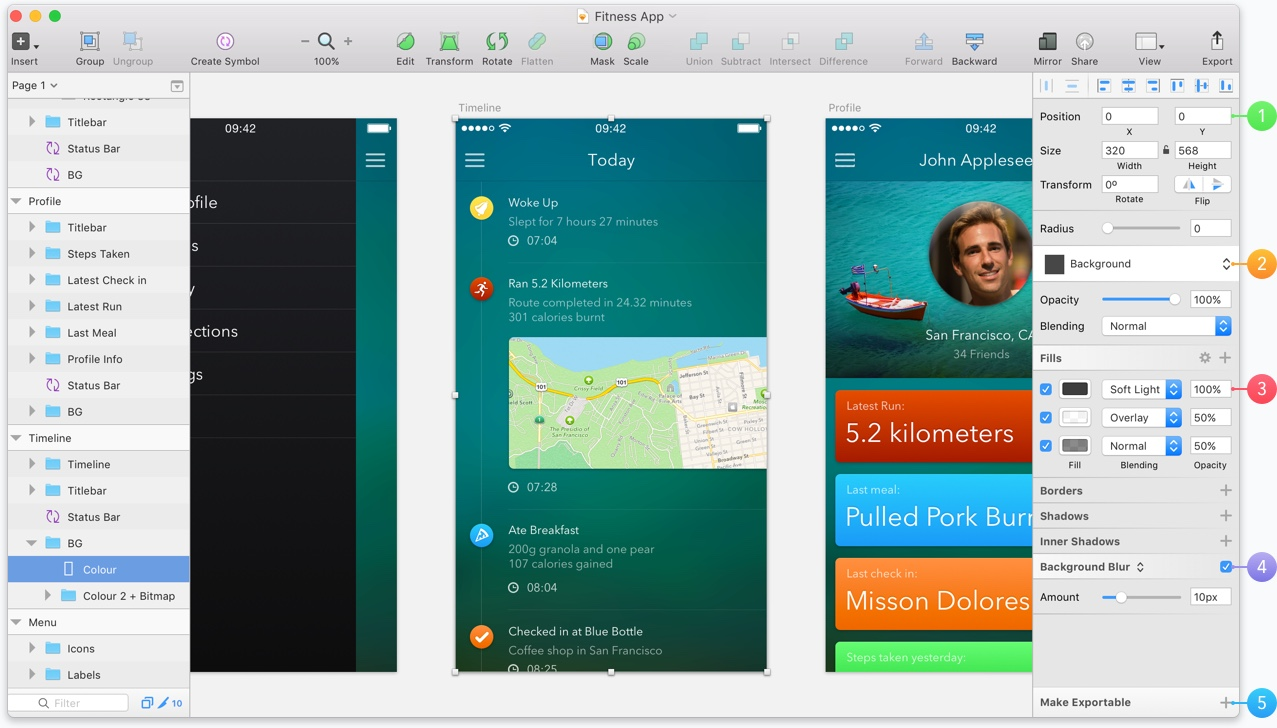Open the Fills settings gear
Image resolution: width=1277 pixels, height=728 pixels.
tap(1204, 358)
